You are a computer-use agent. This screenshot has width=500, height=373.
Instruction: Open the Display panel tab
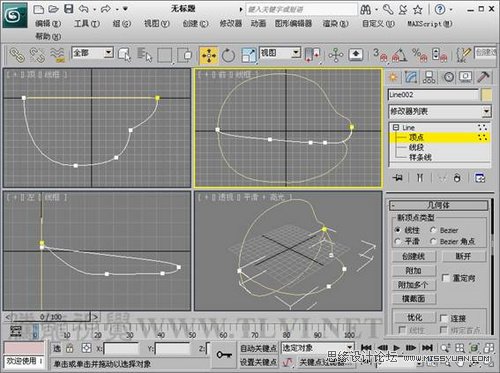pyautogui.click(x=466, y=77)
